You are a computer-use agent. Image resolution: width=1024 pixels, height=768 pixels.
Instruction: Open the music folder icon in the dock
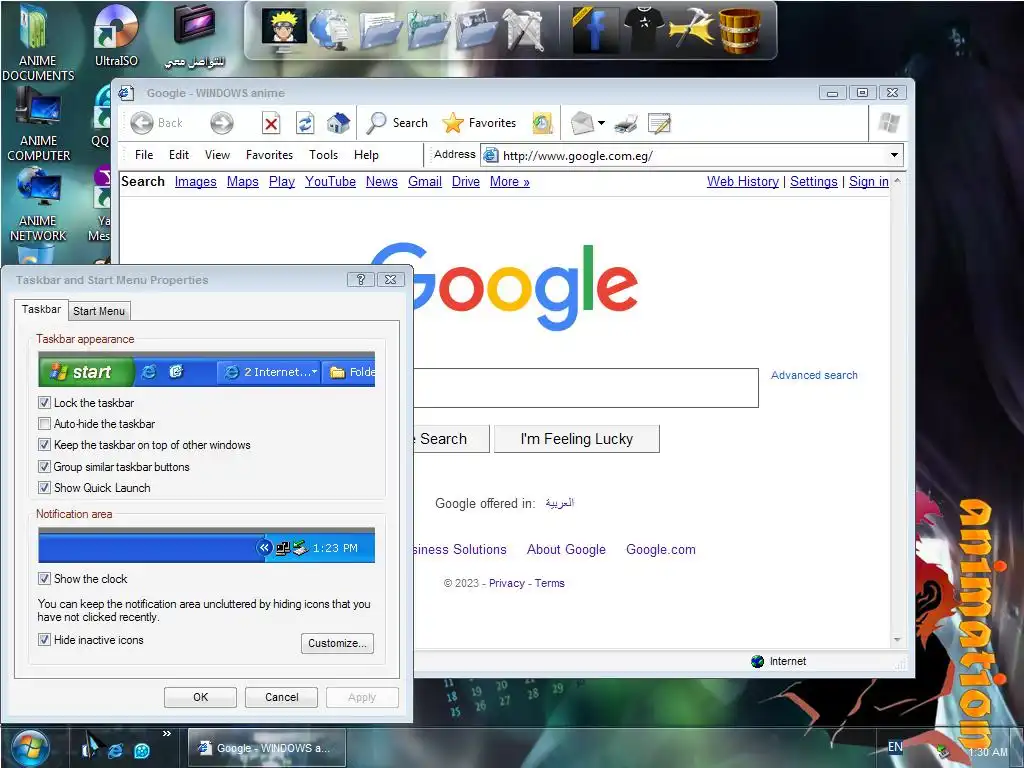tap(428, 30)
